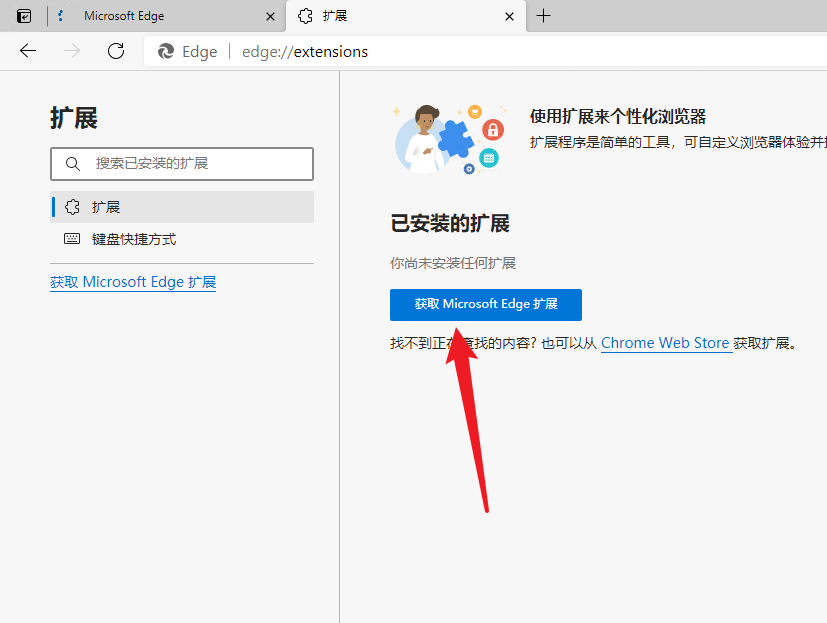Click the puzzle icon beside sidebar 扩展
This screenshot has width=827, height=623.
[x=72, y=207]
